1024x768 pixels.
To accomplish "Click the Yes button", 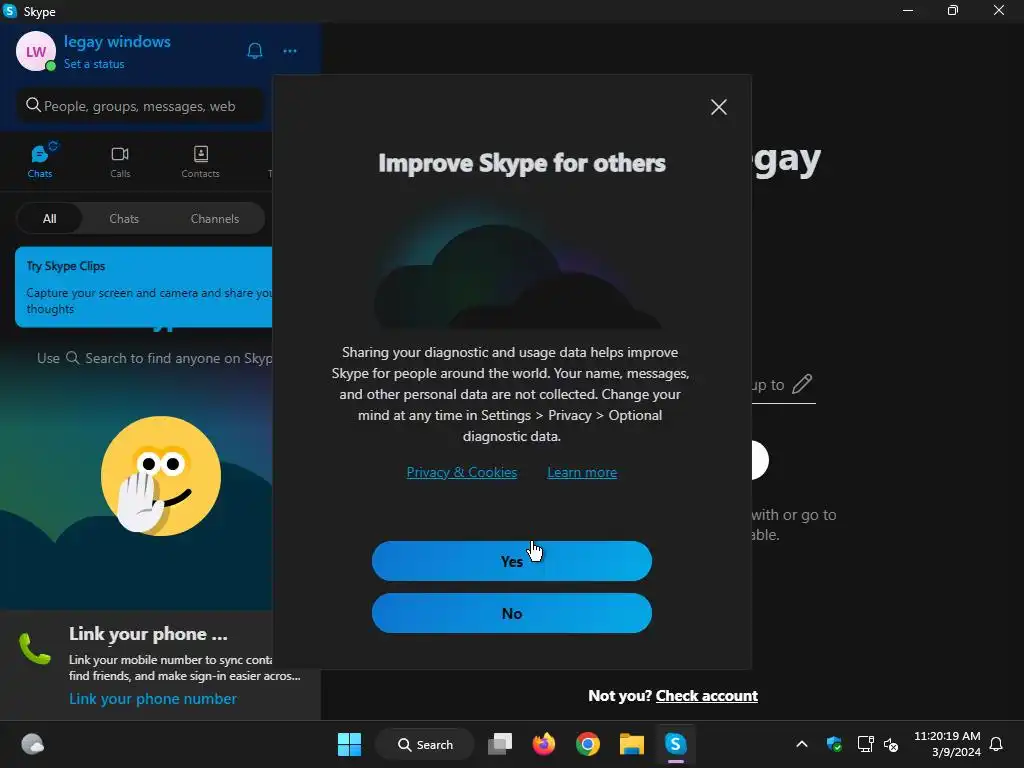I will (x=511, y=561).
